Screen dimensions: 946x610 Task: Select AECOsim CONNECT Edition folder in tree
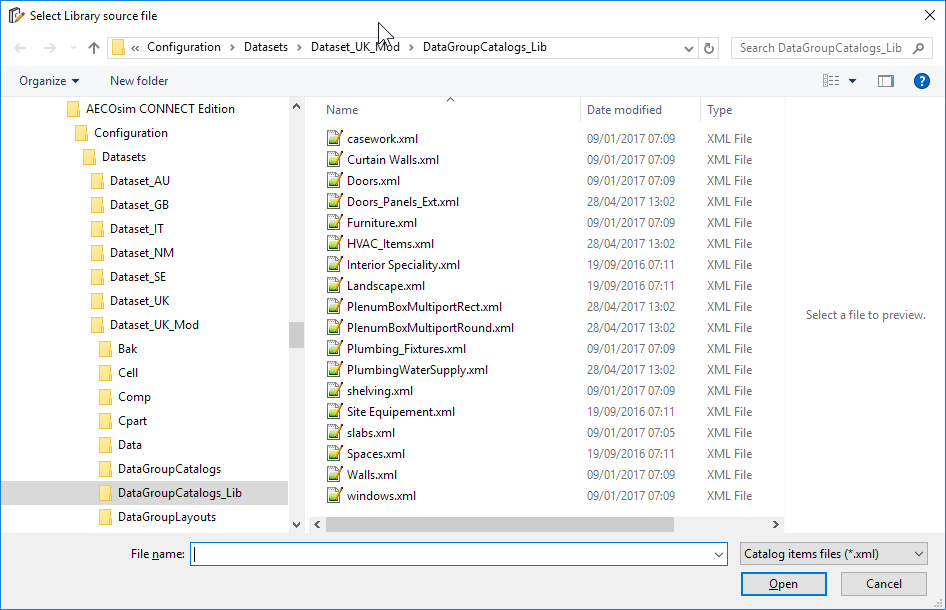click(x=151, y=109)
